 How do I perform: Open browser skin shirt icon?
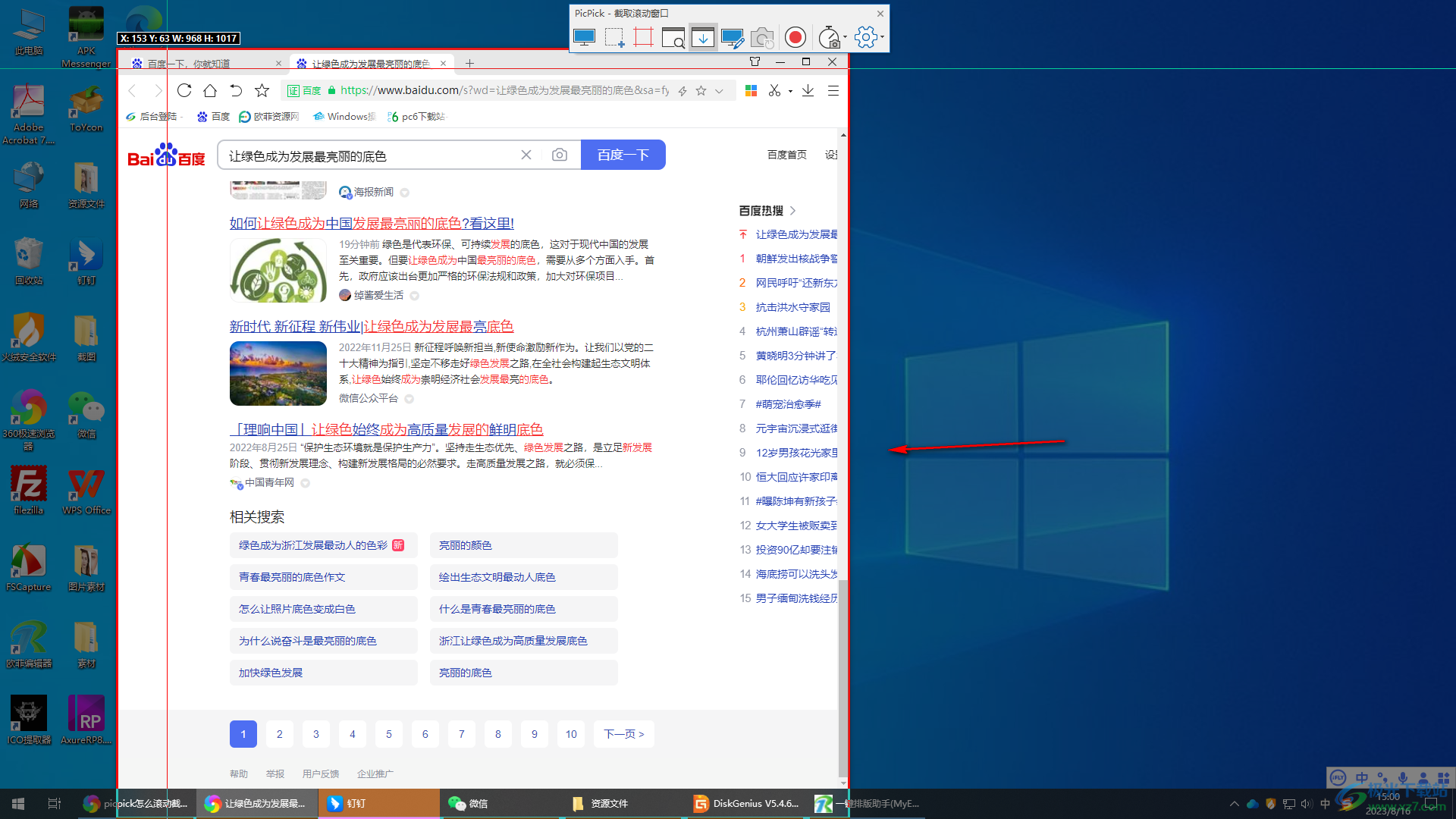point(755,61)
